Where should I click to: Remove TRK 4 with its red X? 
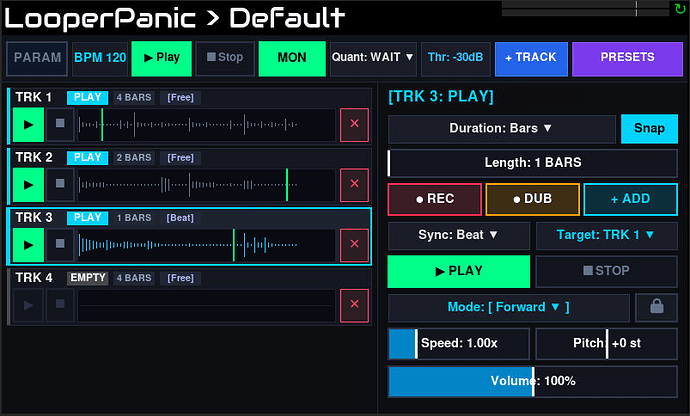[x=354, y=305]
